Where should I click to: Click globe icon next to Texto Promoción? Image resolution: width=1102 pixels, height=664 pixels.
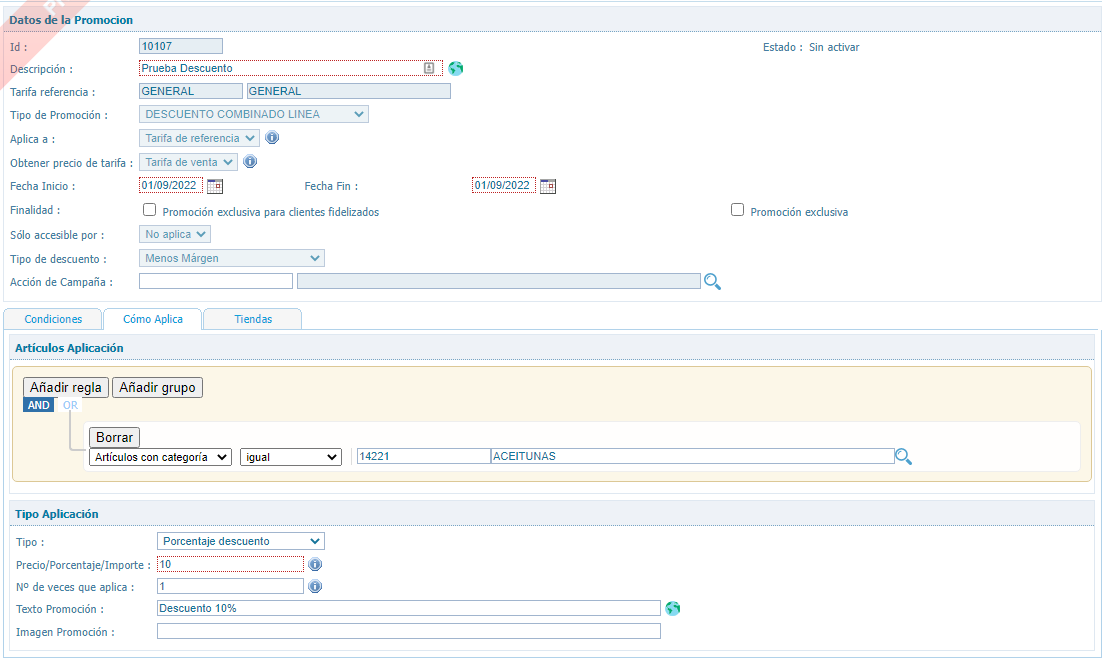click(672, 608)
